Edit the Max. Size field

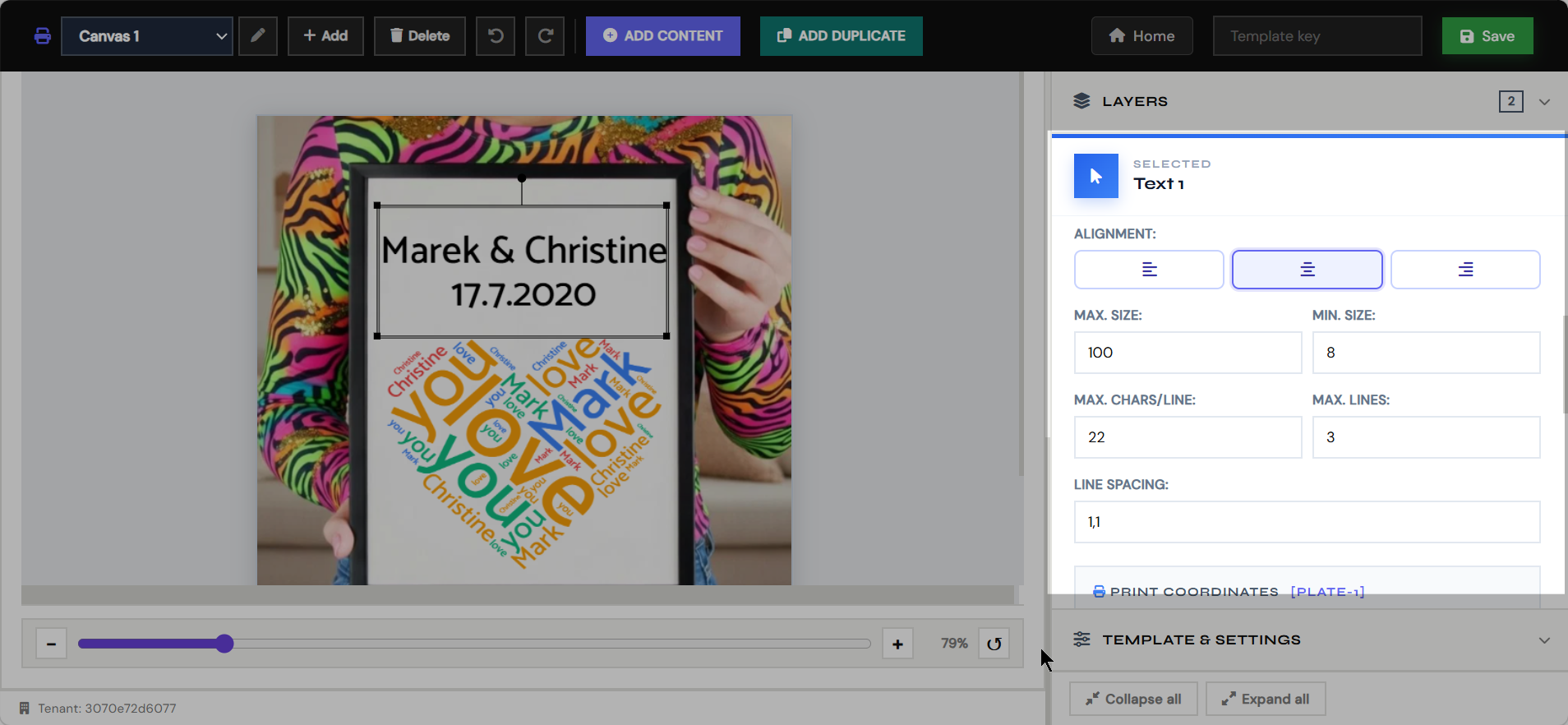(x=1188, y=353)
